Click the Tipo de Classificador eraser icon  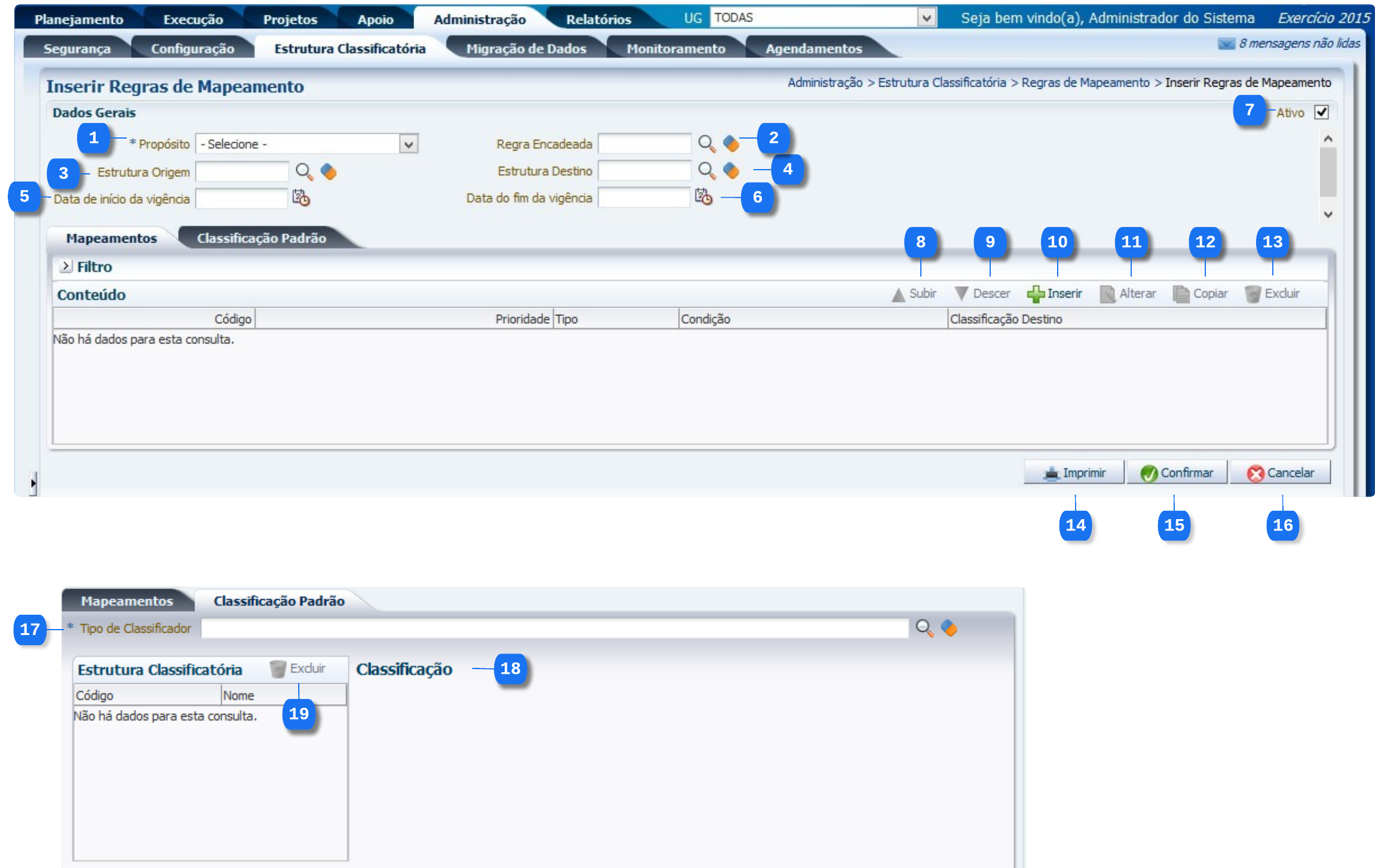(x=949, y=628)
